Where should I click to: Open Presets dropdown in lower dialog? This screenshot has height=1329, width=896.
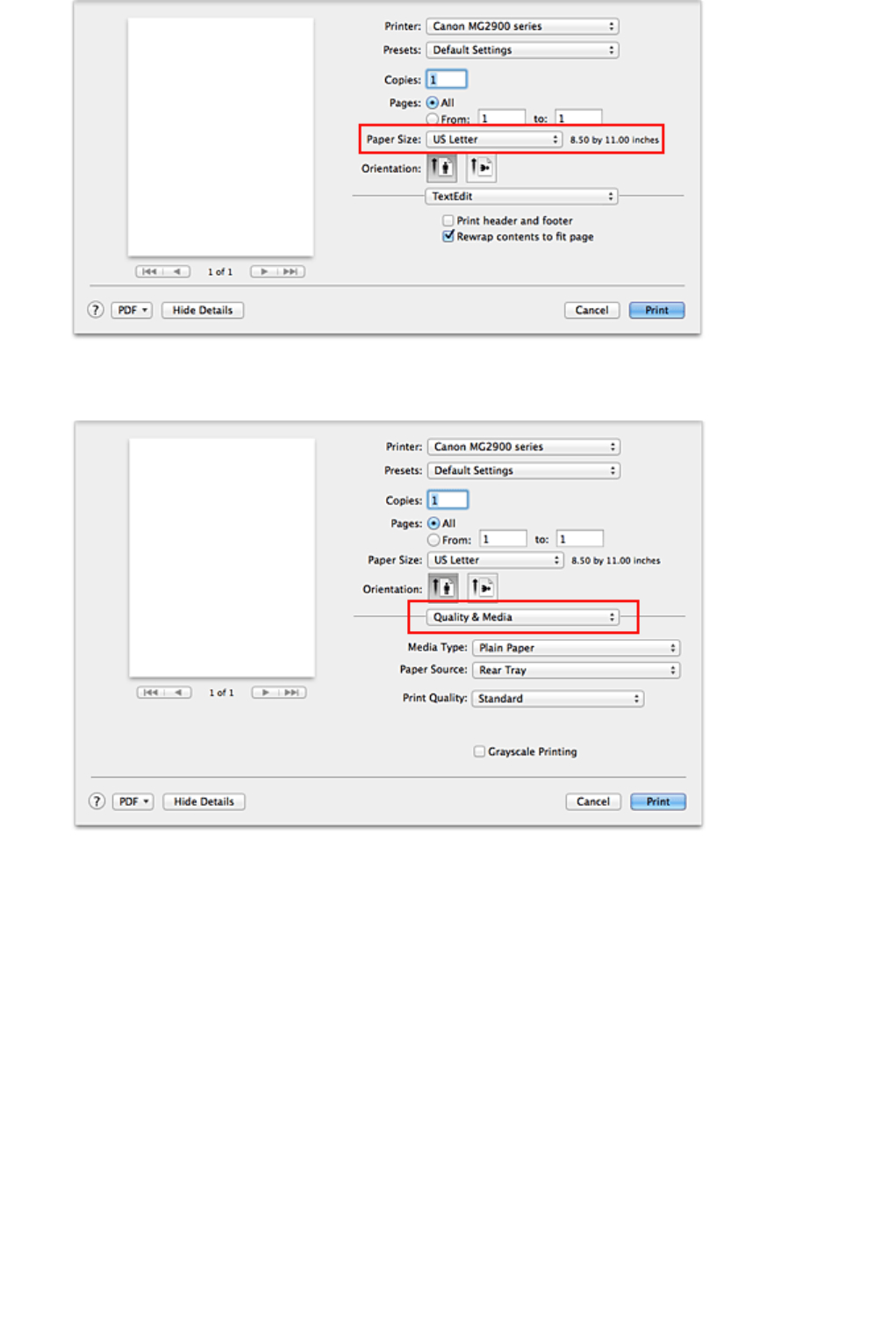(524, 471)
